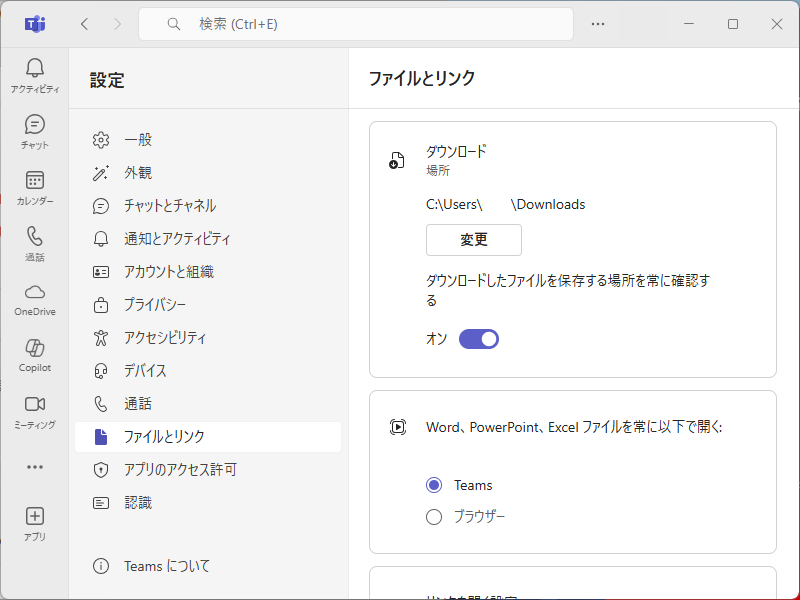Open OneDrive cloud icon
Image resolution: width=800 pixels, height=600 pixels.
point(35,292)
